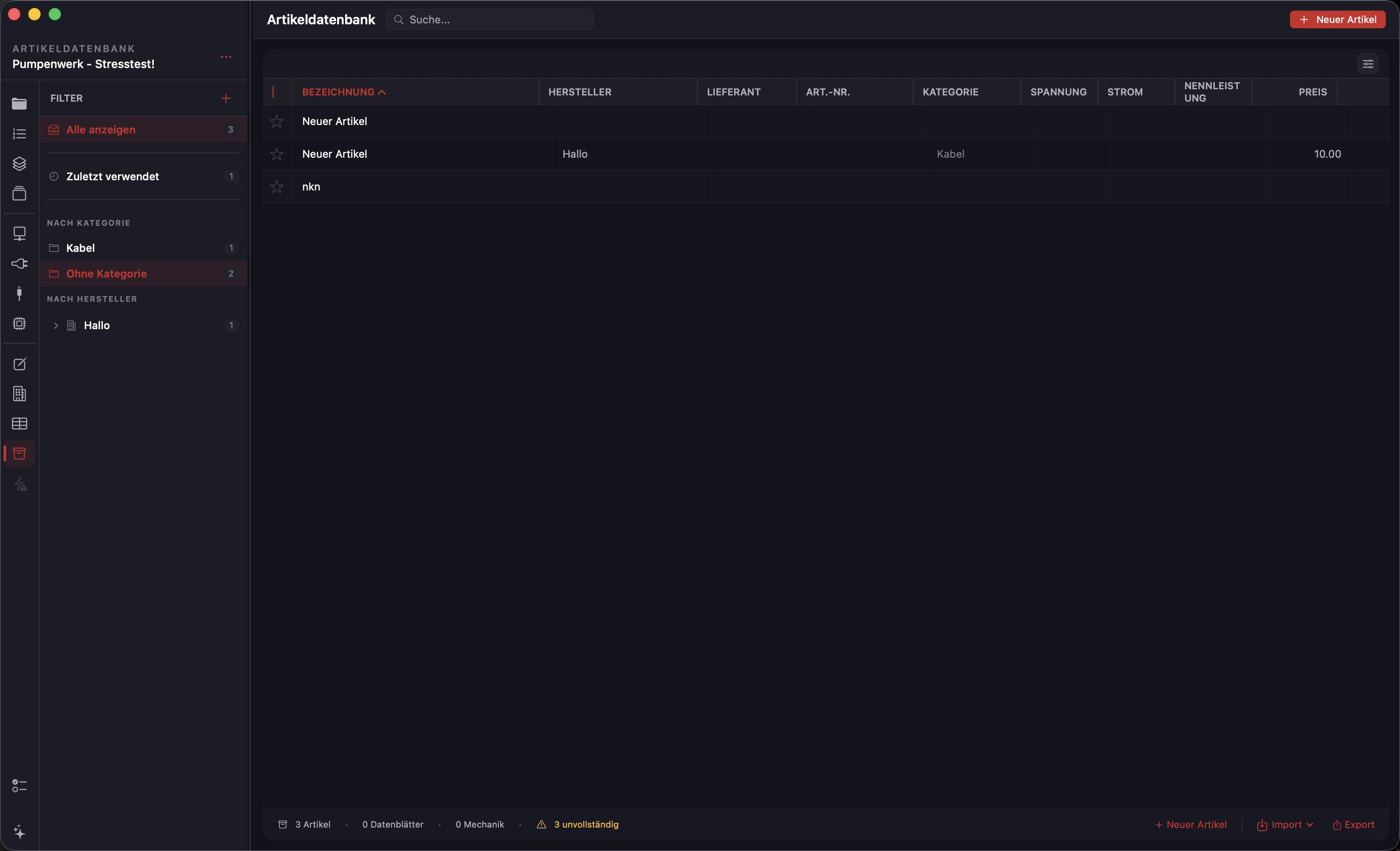1400x851 pixels.
Task: Click the clock icon next to Zuletzt verwendet
Action: coord(54,176)
